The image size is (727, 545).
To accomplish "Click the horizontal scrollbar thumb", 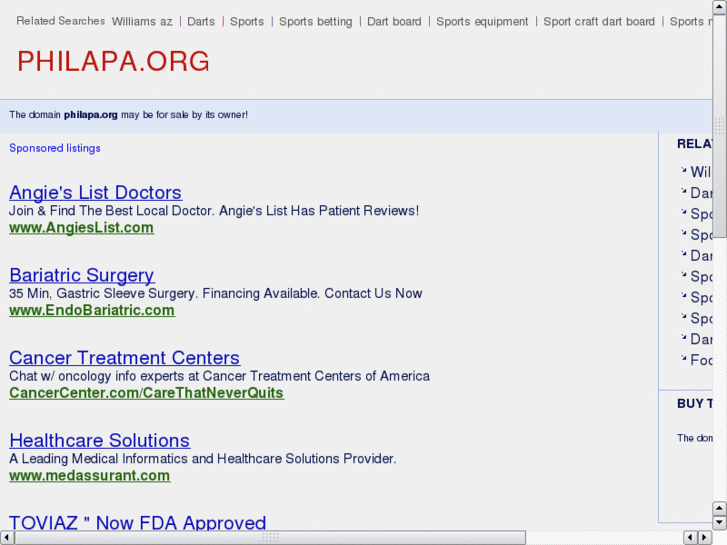I will pyautogui.click(x=270, y=538).
